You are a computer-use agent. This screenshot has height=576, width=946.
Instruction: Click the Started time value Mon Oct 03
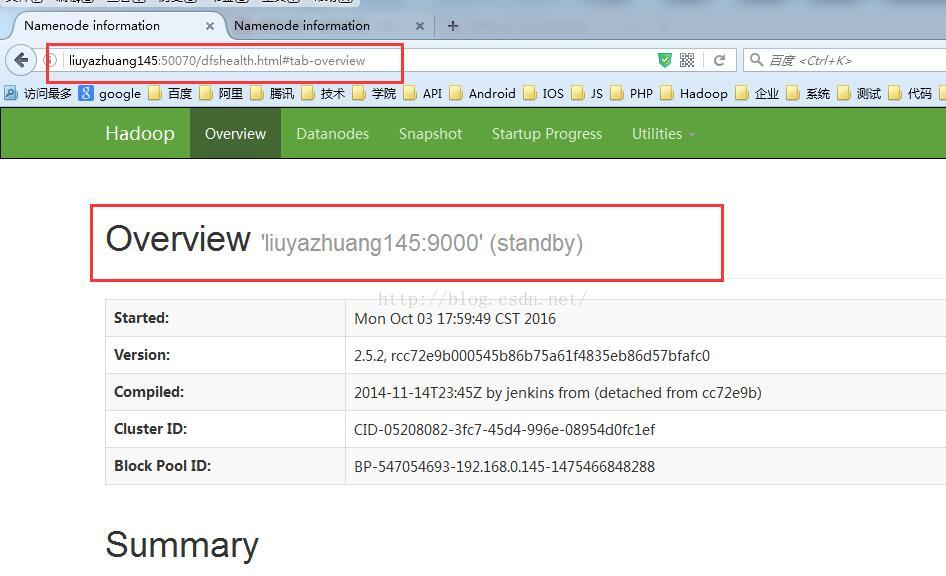(455, 318)
